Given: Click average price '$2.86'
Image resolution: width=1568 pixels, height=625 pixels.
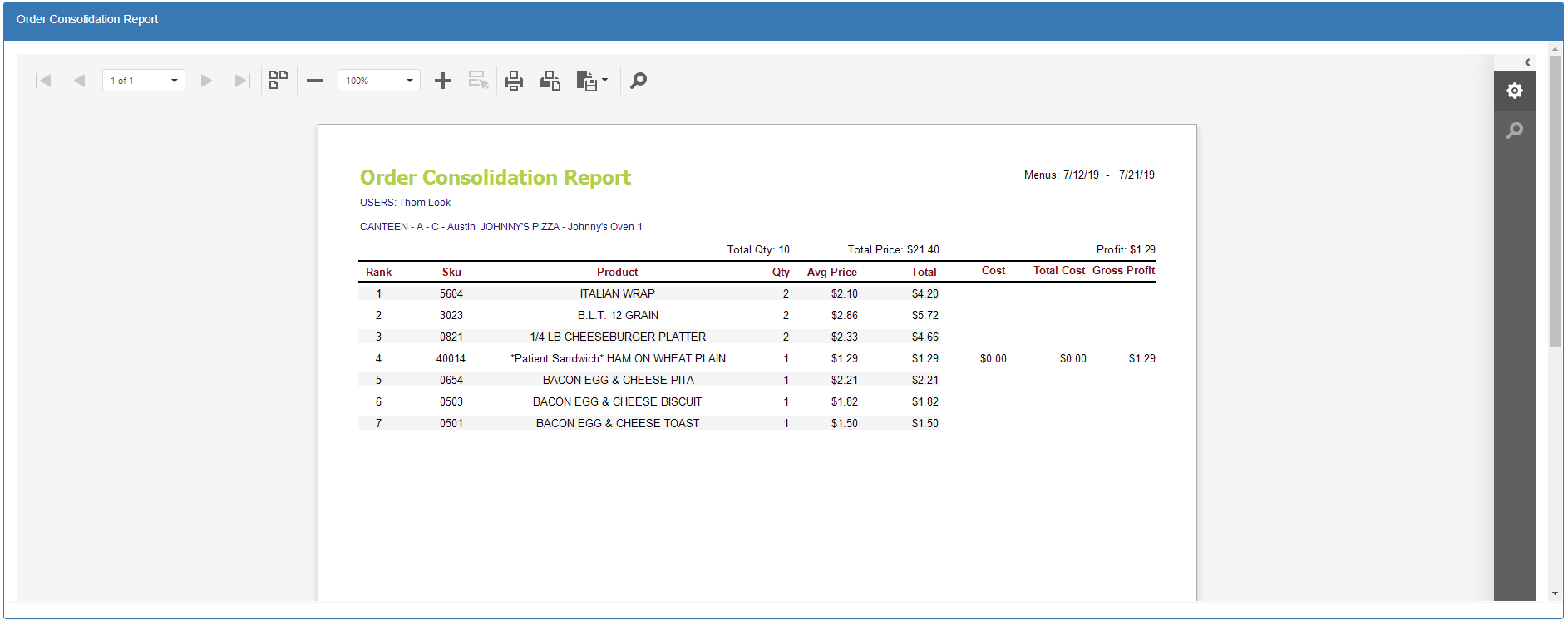Looking at the screenshot, I should (x=845, y=315).
